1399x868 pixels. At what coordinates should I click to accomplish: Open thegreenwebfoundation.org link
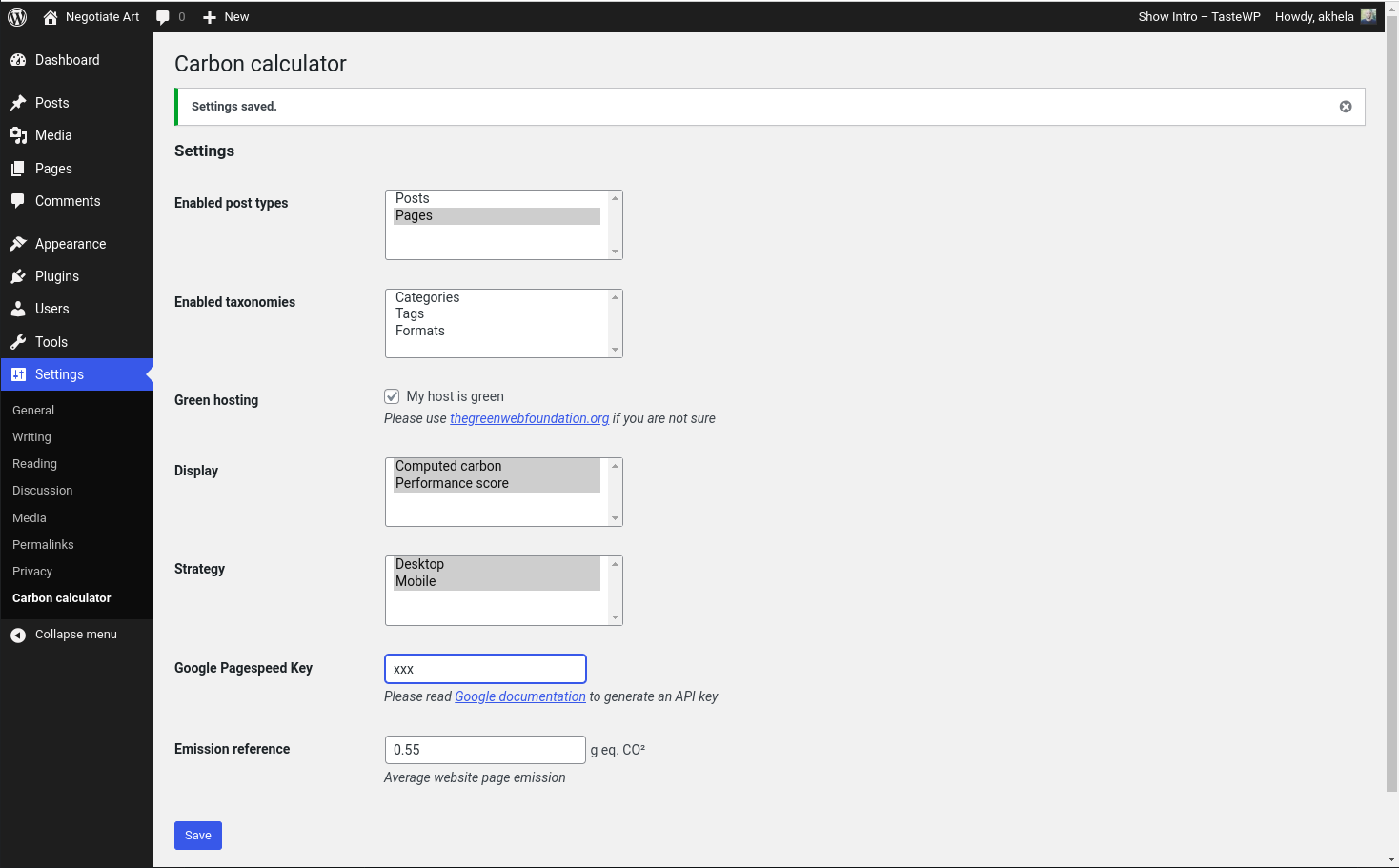point(529,418)
